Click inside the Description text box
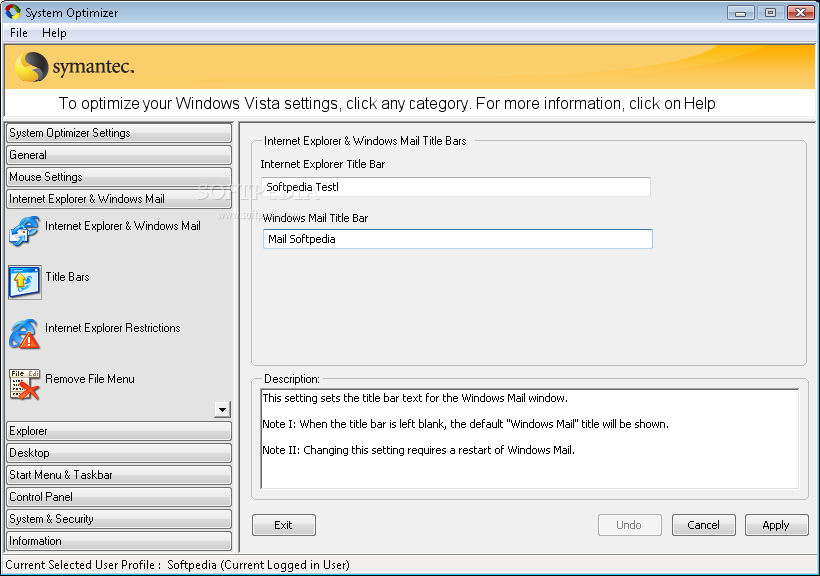The width and height of the screenshot is (820, 576). (529, 438)
